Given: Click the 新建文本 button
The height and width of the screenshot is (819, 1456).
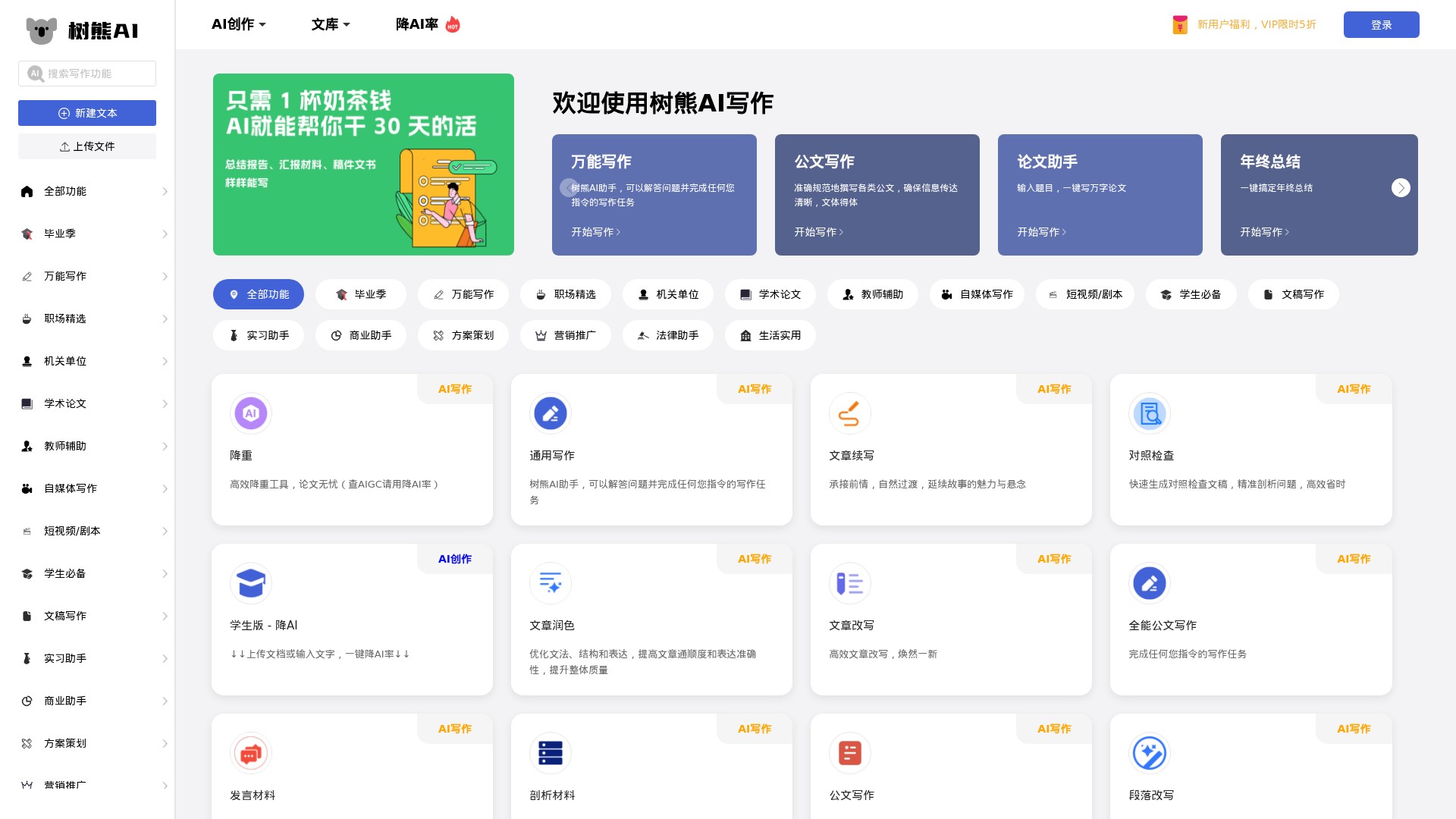Looking at the screenshot, I should click(x=87, y=113).
